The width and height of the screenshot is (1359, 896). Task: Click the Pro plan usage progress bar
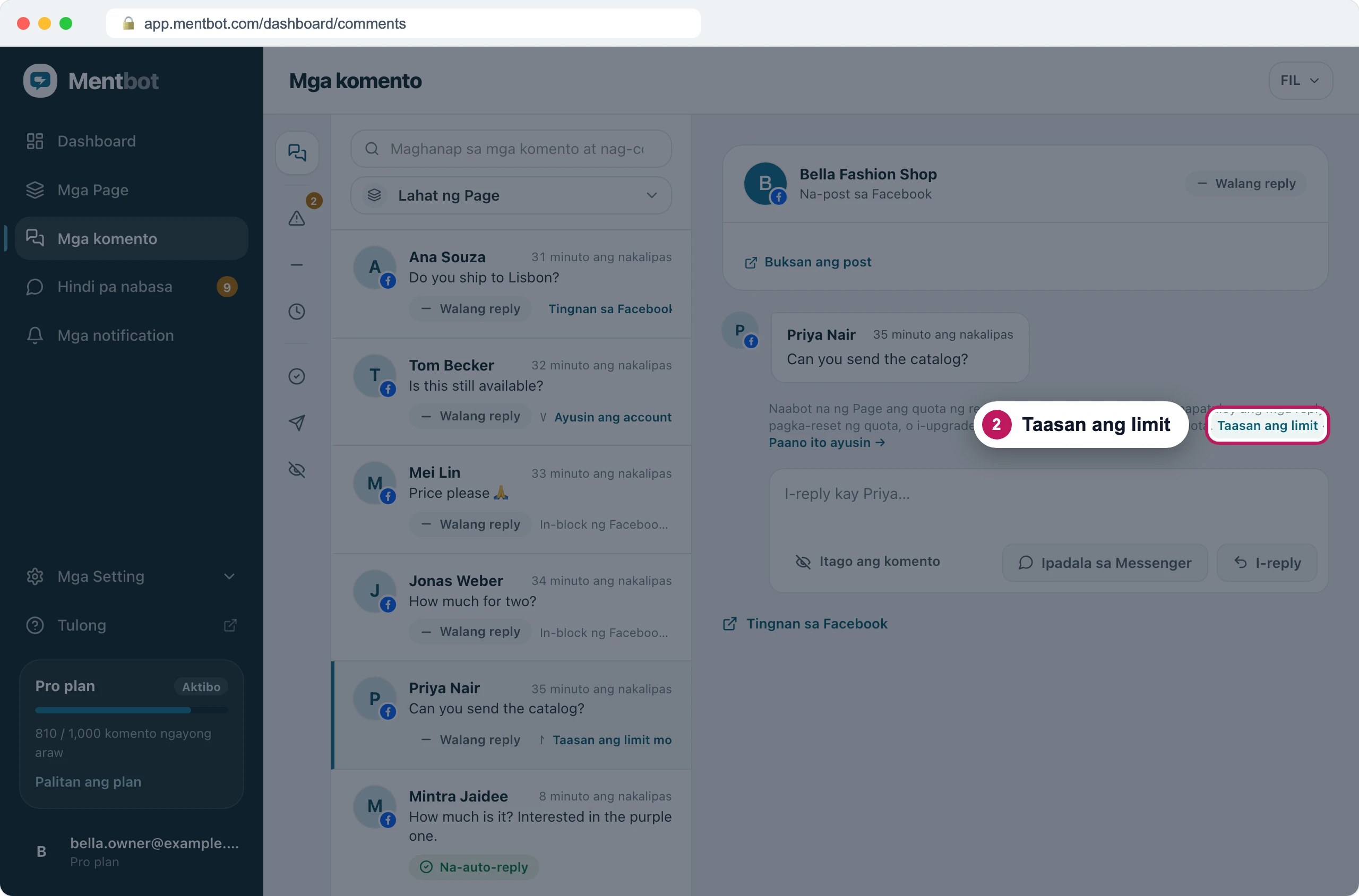tap(132, 710)
